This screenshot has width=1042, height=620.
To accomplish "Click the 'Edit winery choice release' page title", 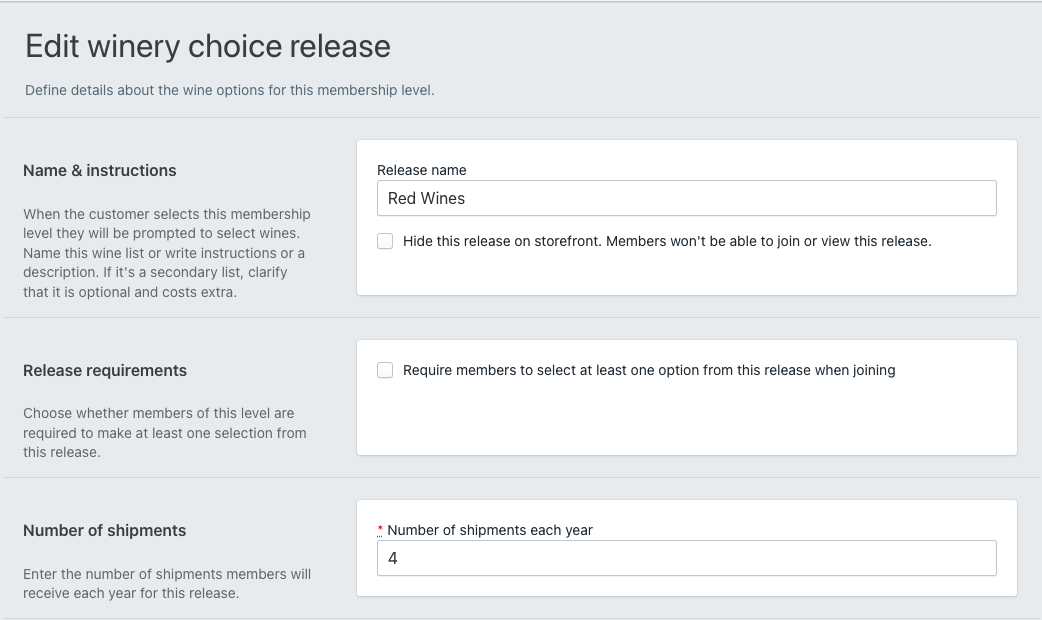I will tap(208, 47).
